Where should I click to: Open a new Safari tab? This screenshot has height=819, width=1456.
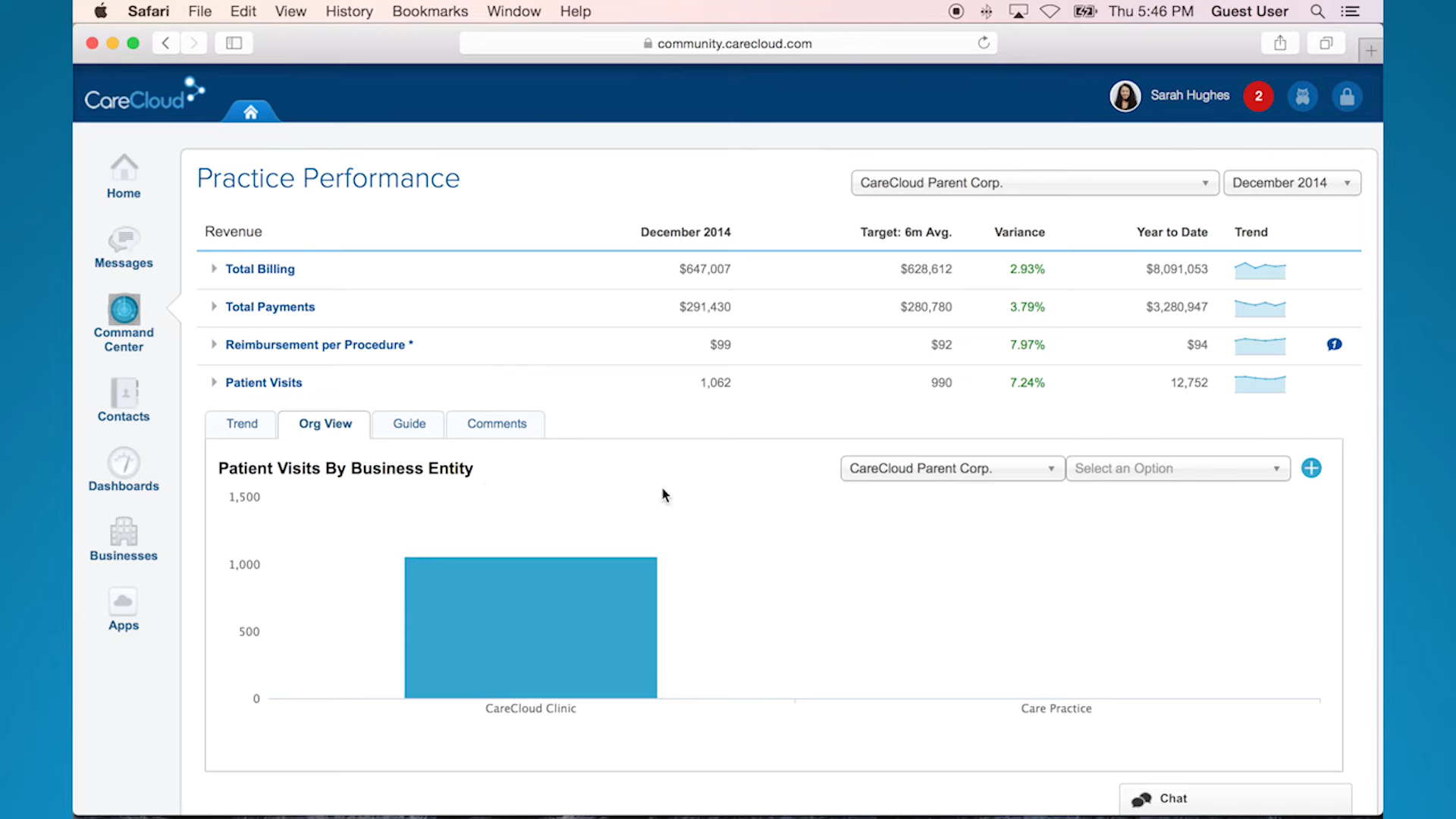[1370, 51]
